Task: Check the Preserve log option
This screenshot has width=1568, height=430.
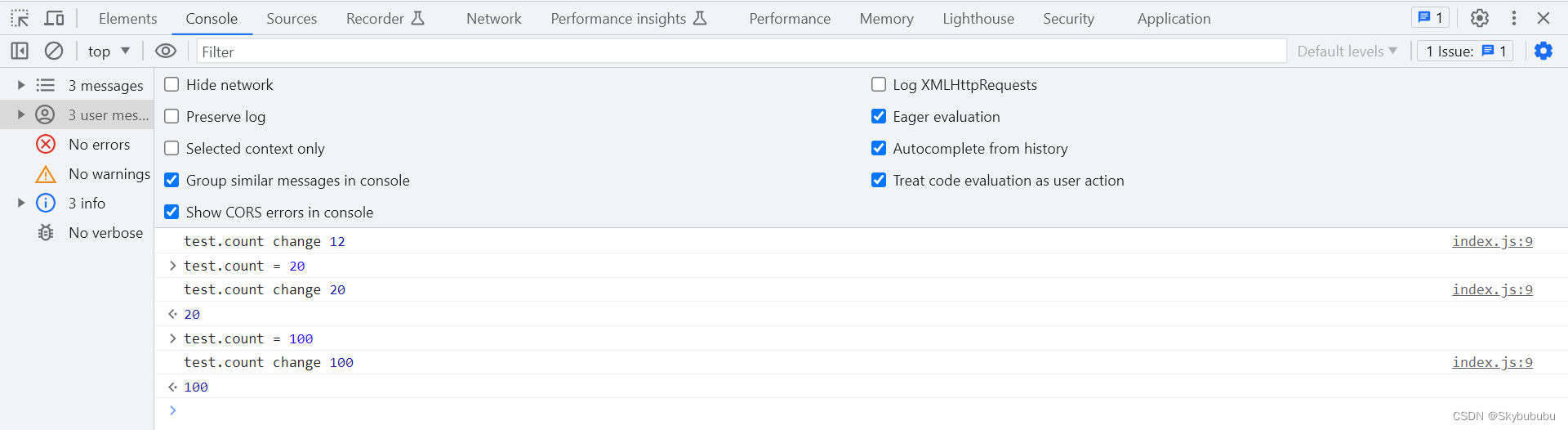Action: click(x=171, y=117)
